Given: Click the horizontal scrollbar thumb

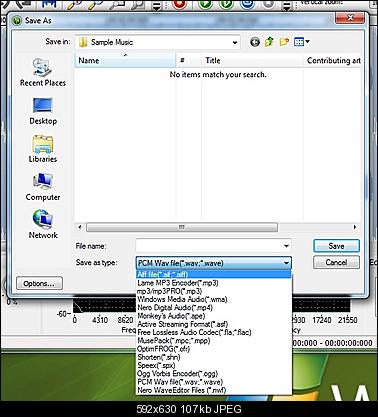Looking at the screenshot, I should point(182,227).
